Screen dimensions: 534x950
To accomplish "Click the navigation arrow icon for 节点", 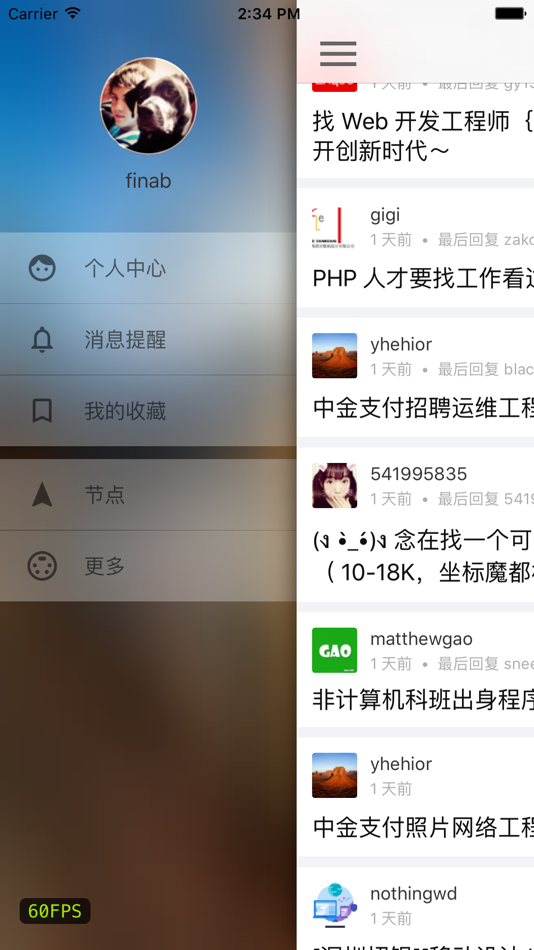I will (42, 494).
